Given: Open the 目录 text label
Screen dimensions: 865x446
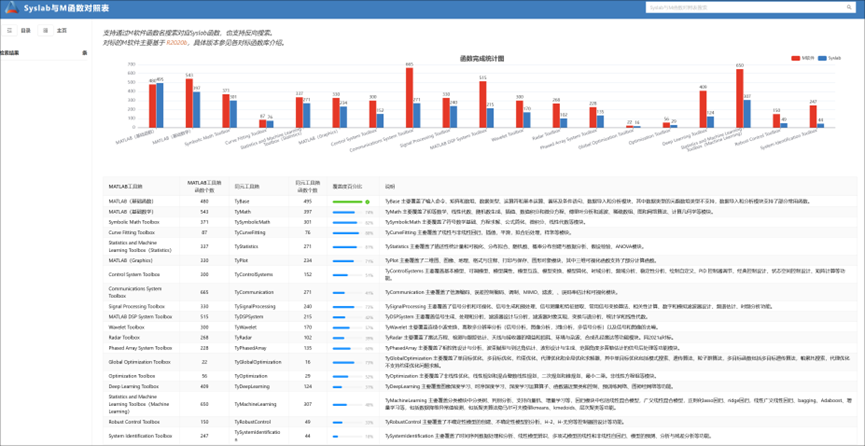Looking at the screenshot, I should coord(25,31).
